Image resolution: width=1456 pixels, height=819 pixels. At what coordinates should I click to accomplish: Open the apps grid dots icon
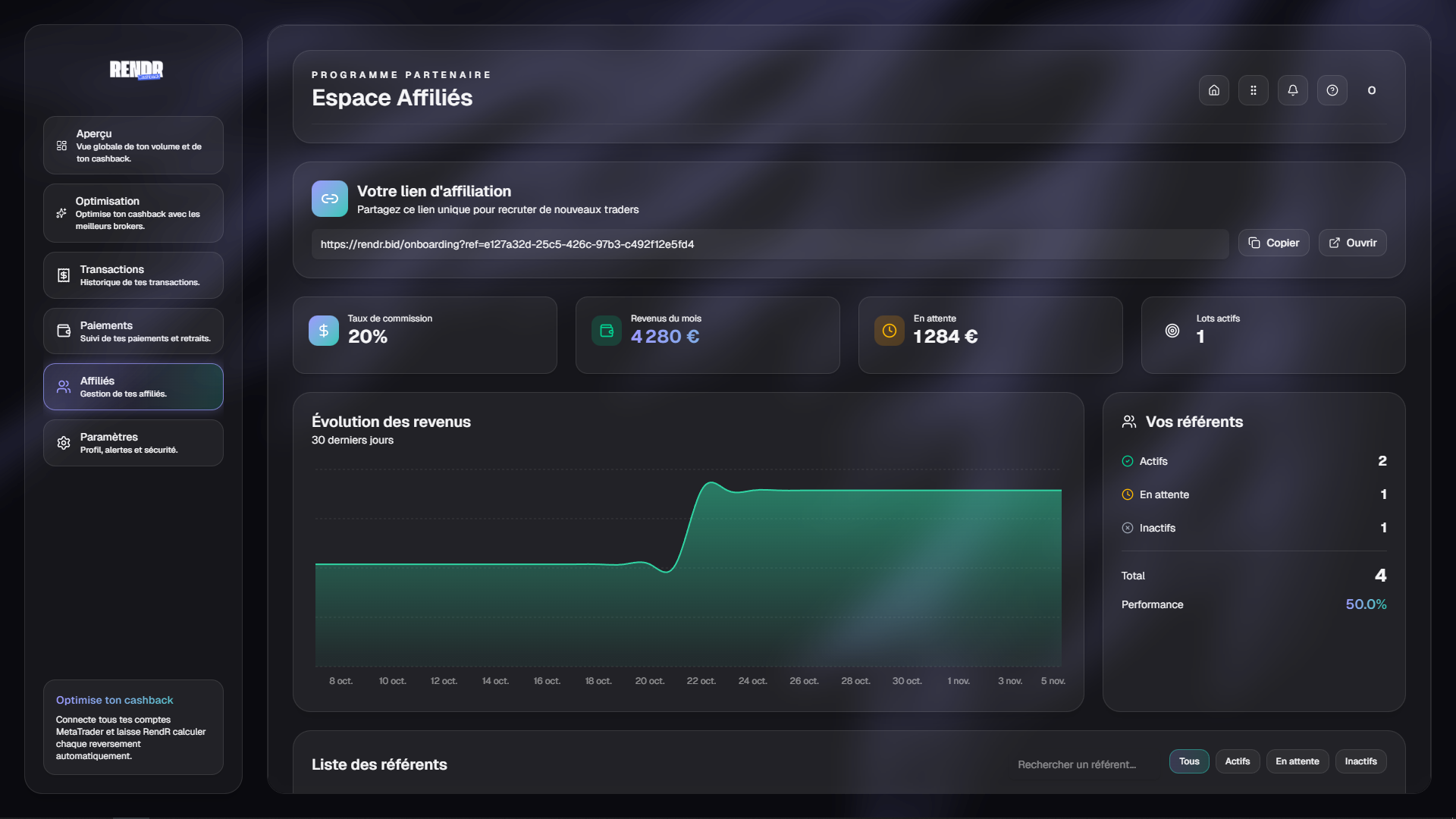[1253, 90]
